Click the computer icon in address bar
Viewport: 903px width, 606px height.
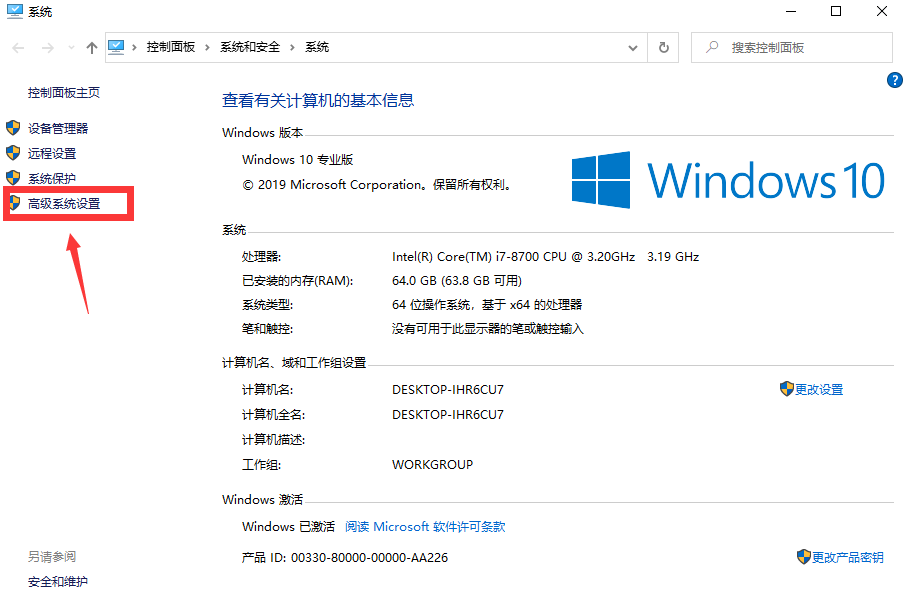(116, 47)
